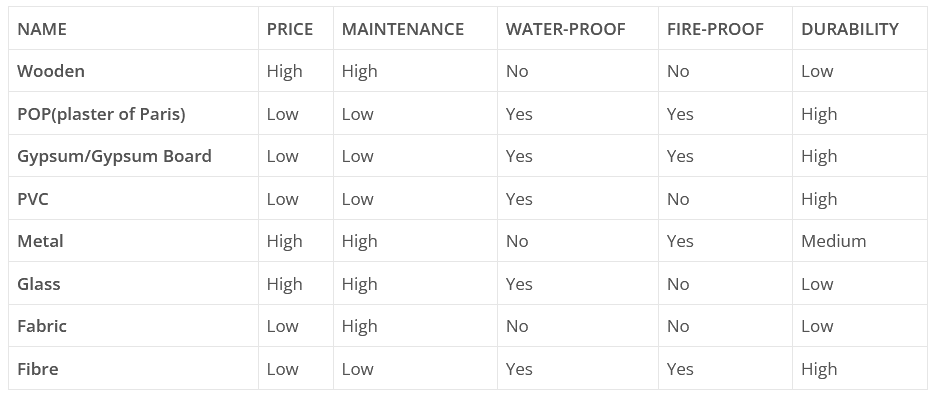Select the PVC row name

(x=33, y=199)
